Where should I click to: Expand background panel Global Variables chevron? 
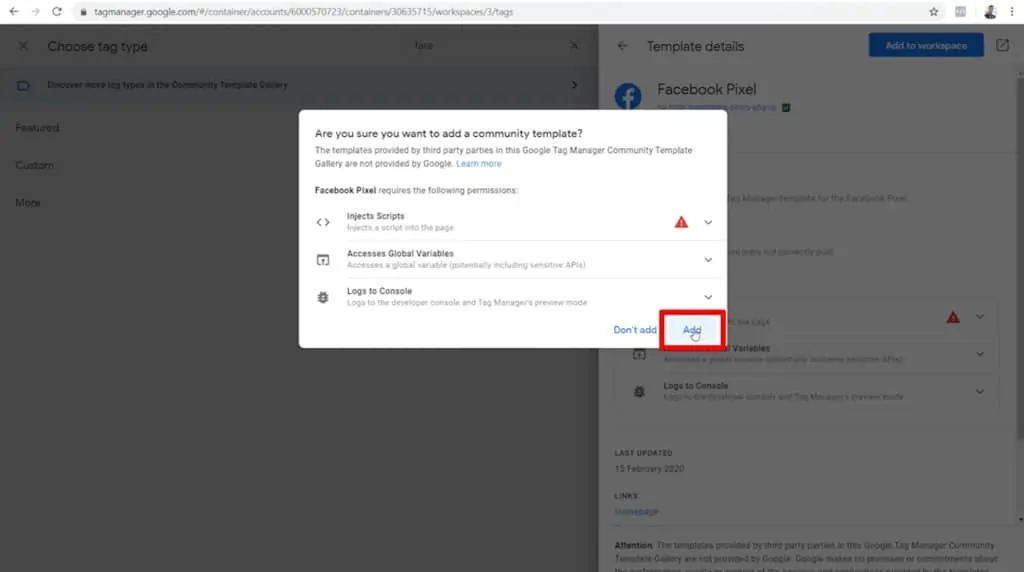[980, 354]
